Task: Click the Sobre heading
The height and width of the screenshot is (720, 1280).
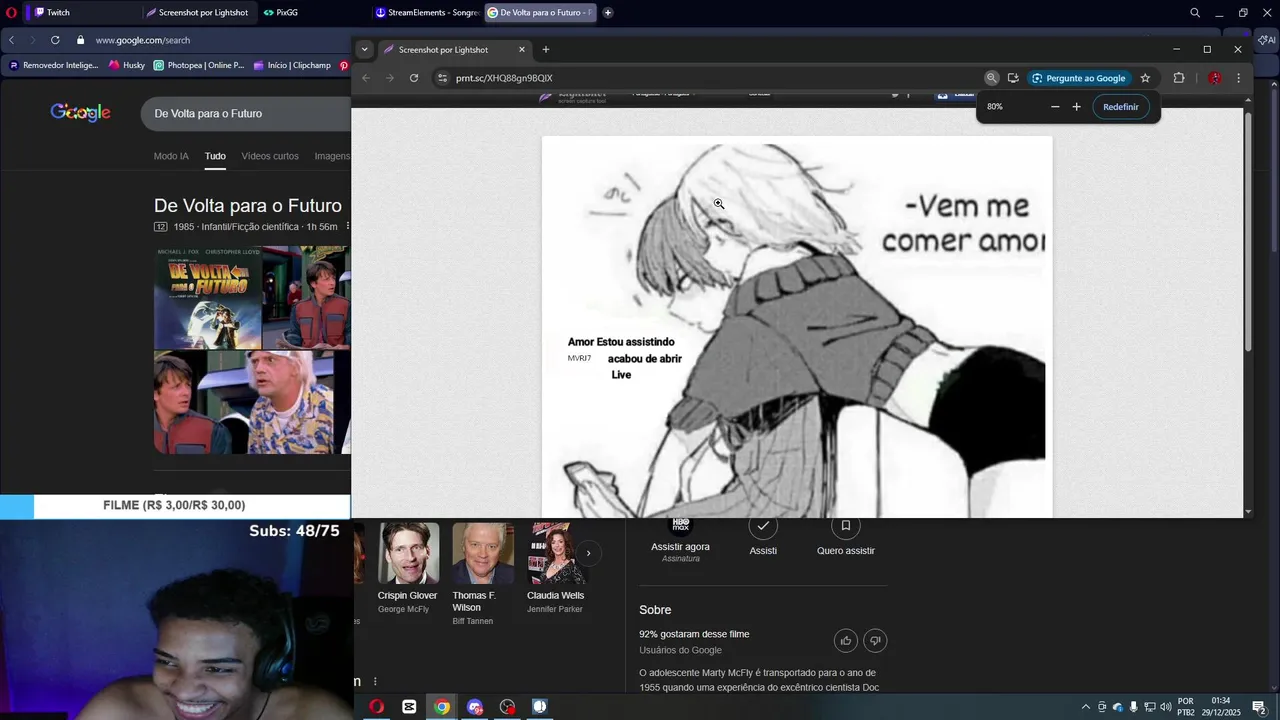Action: tap(655, 610)
